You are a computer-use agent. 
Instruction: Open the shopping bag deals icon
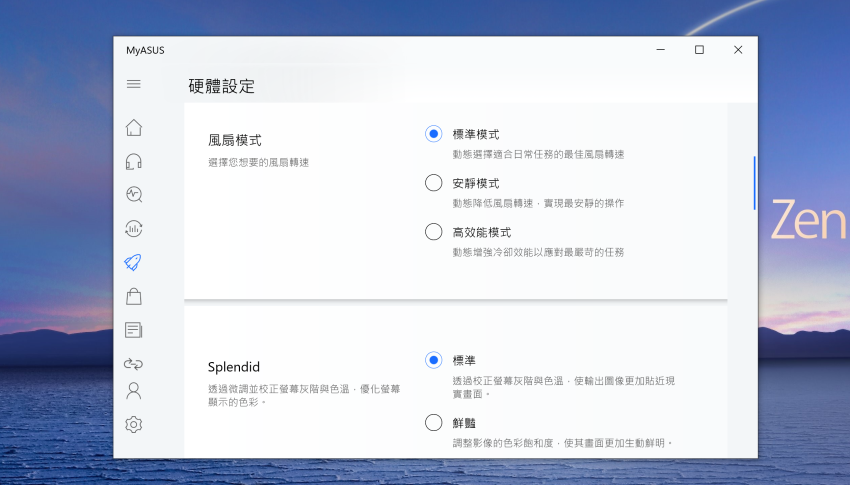tap(133, 296)
